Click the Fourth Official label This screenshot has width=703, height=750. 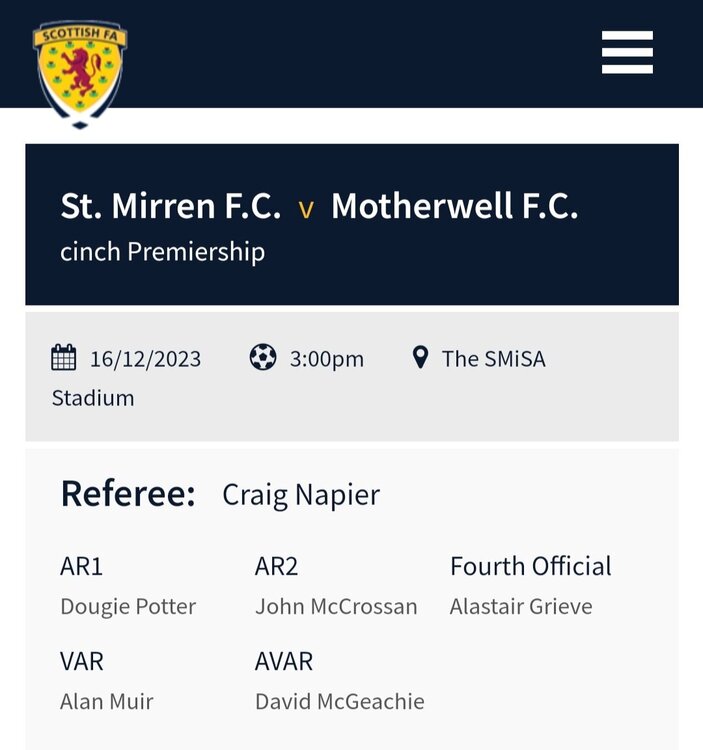(531, 566)
